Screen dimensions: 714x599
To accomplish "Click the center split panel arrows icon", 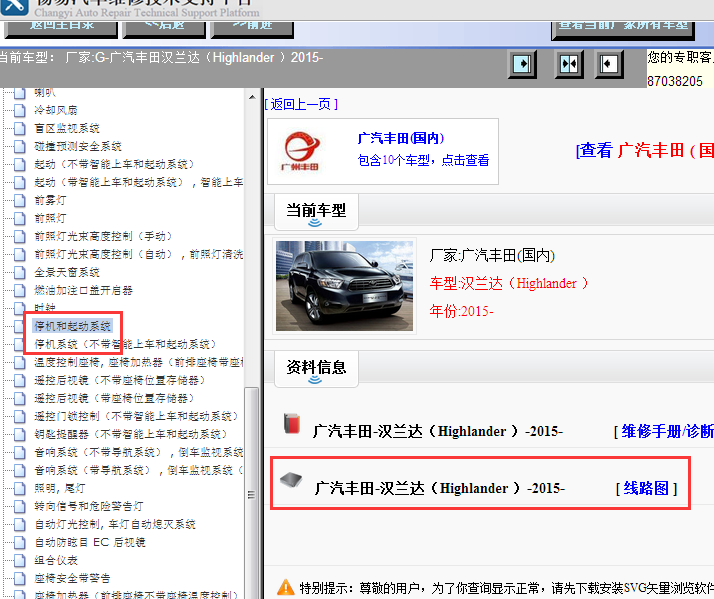I will (569, 64).
